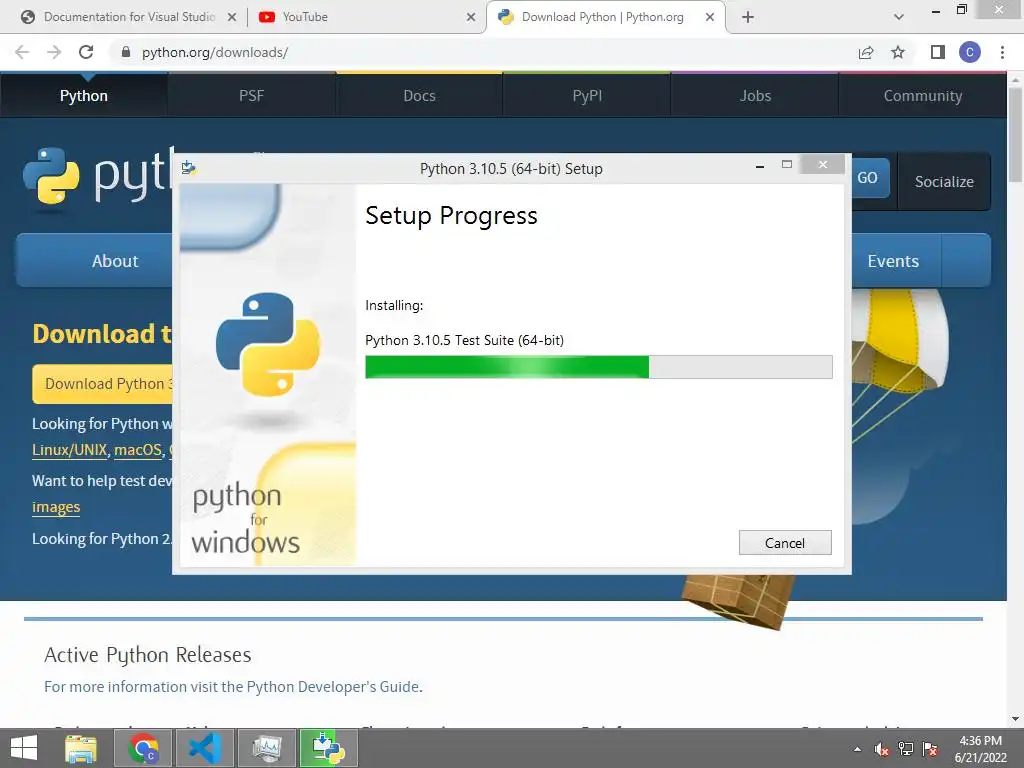The image size is (1024, 768).
Task: Click the Active Python Releases heading
Action: (148, 654)
